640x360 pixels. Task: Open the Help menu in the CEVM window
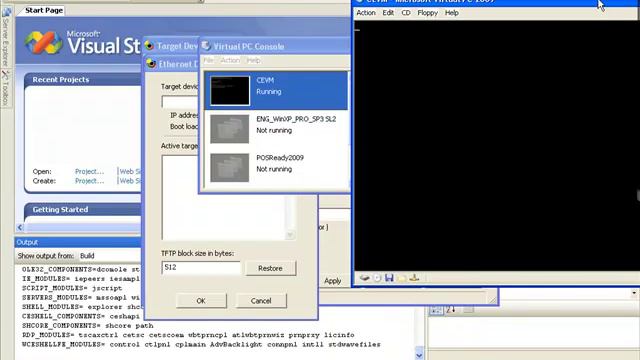click(x=451, y=13)
